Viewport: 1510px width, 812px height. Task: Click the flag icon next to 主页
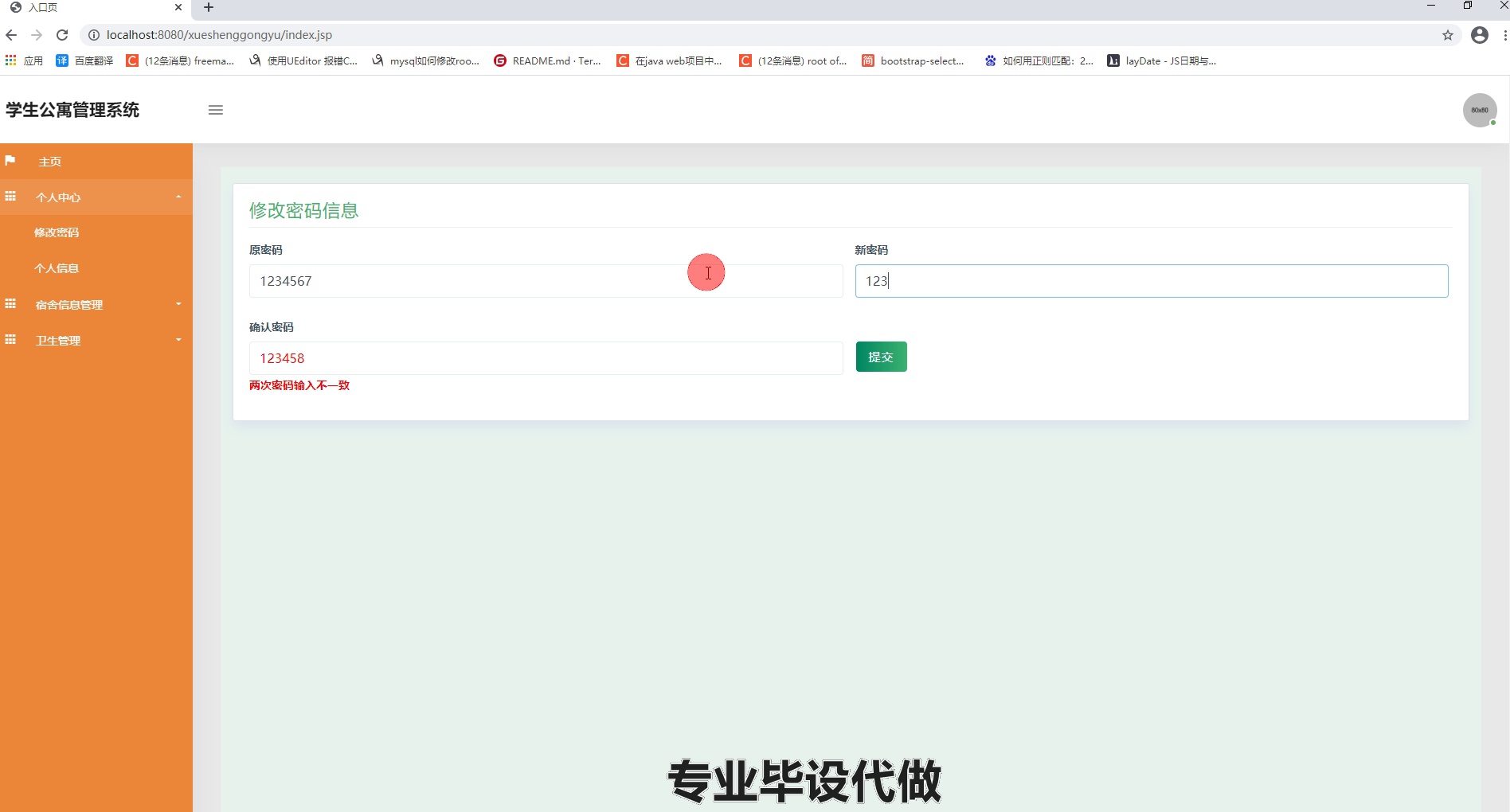(10, 161)
